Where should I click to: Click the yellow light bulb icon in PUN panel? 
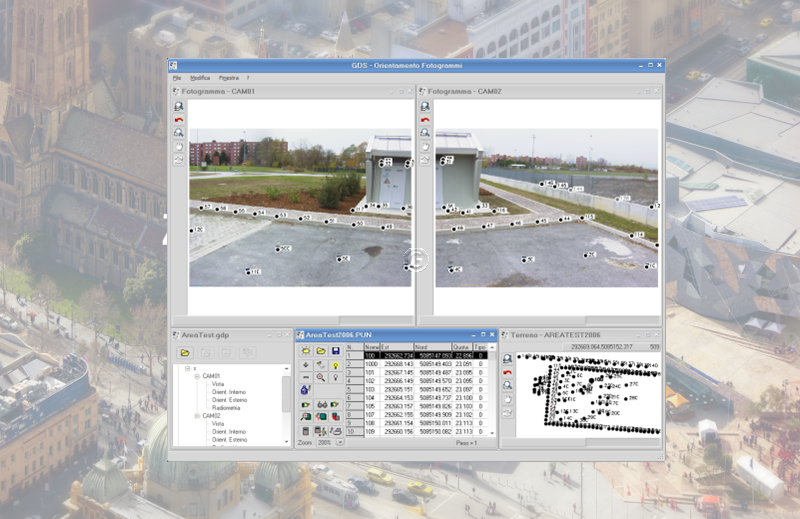pyautogui.click(x=337, y=364)
